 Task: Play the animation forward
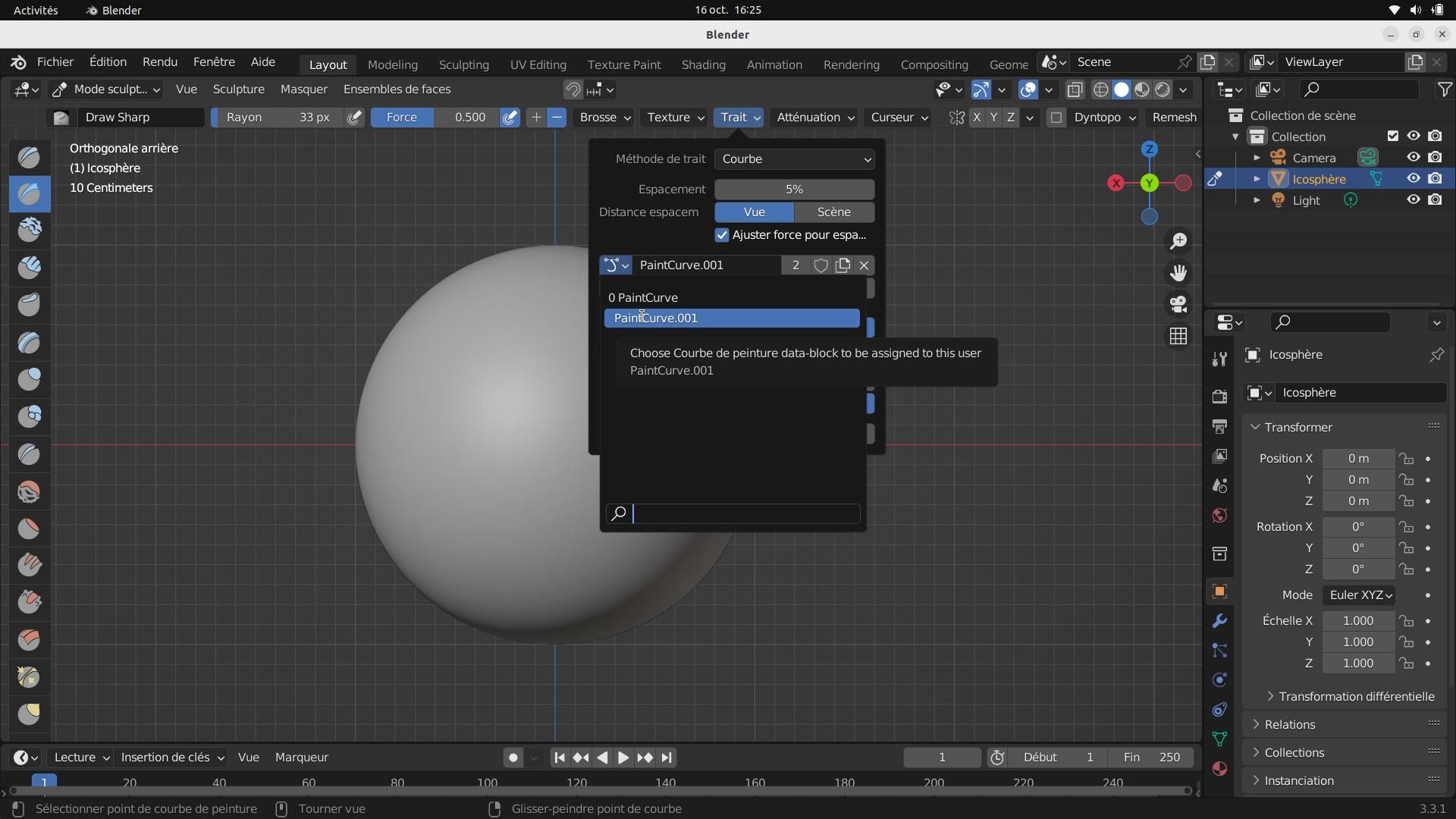pos(623,758)
